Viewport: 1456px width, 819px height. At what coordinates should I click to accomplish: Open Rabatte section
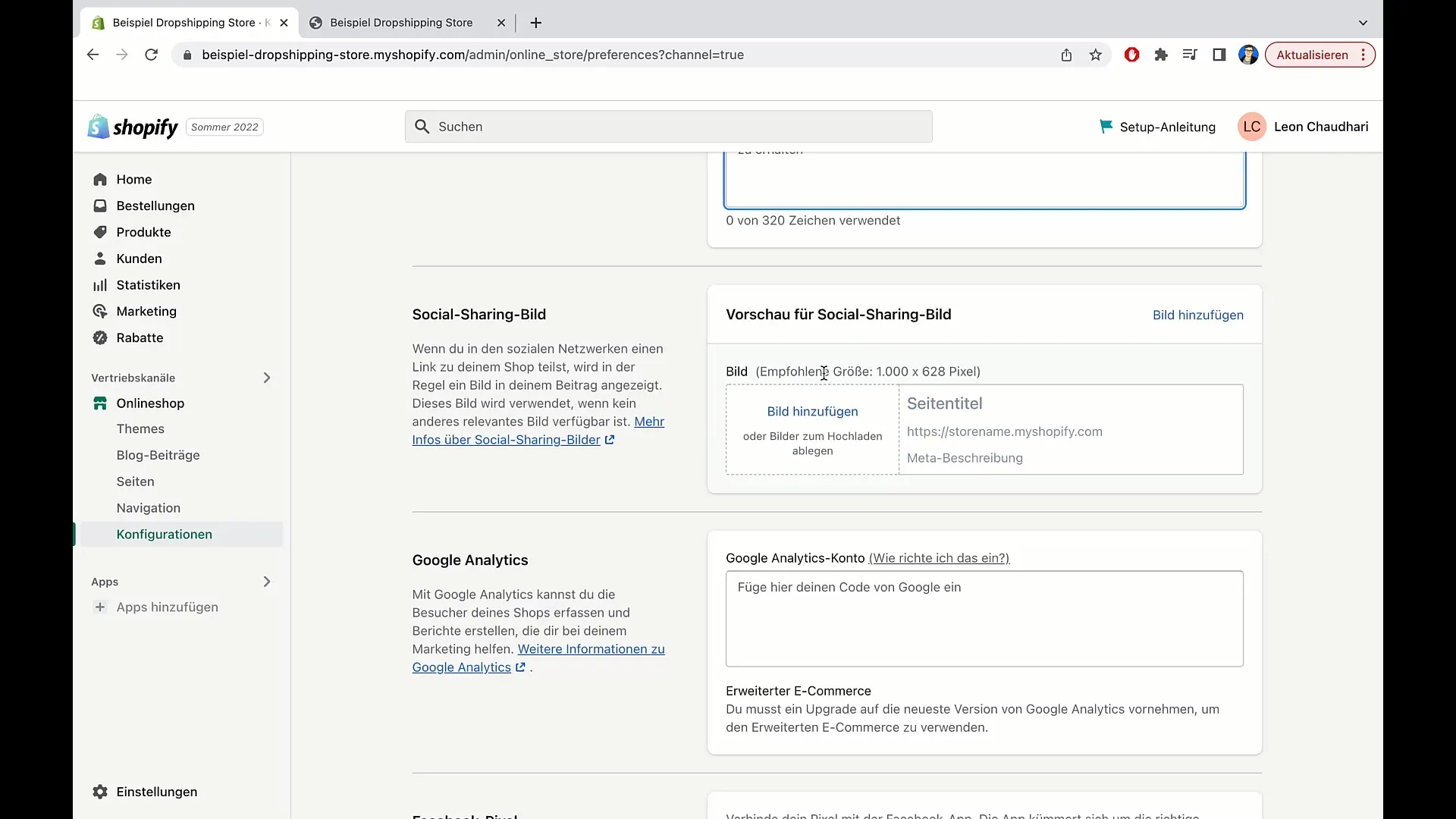(x=139, y=337)
